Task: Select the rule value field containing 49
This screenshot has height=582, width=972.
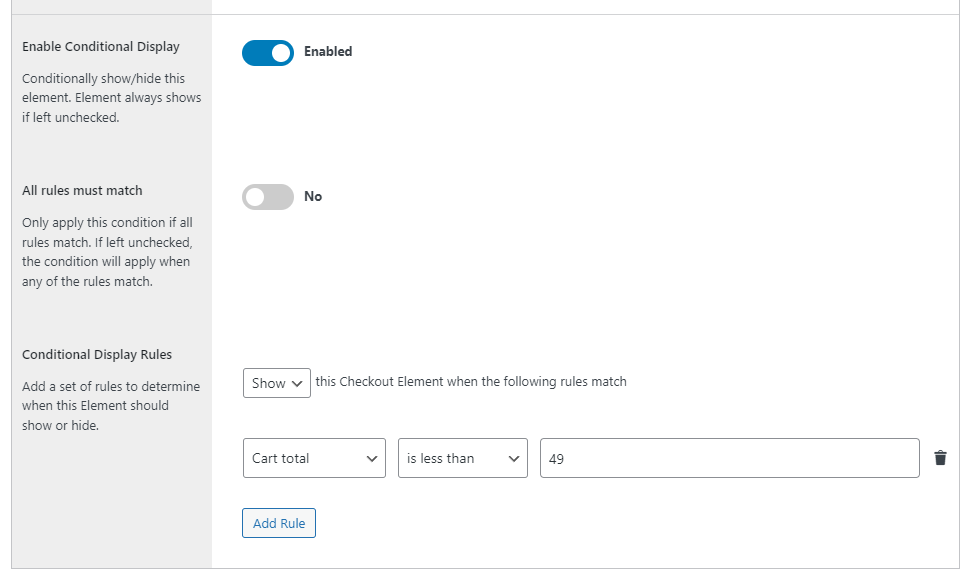Action: 729,457
